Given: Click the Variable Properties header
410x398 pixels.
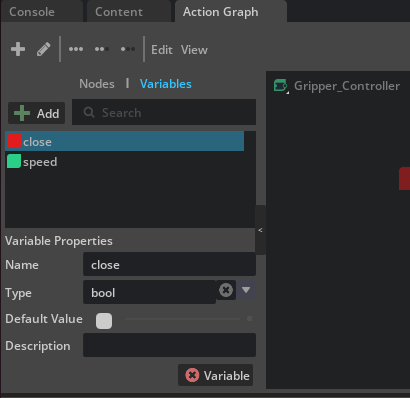Looking at the screenshot, I should point(59,241).
